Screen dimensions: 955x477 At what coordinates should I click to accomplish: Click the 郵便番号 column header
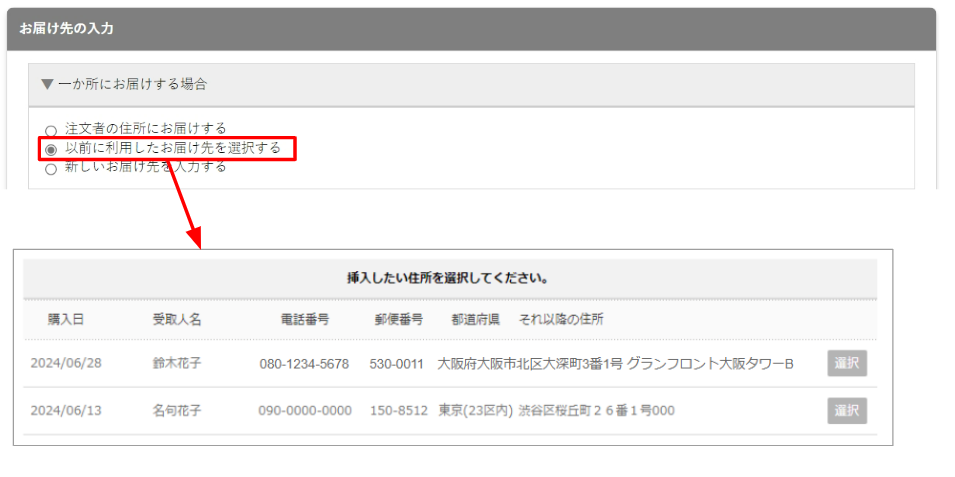[x=398, y=320]
